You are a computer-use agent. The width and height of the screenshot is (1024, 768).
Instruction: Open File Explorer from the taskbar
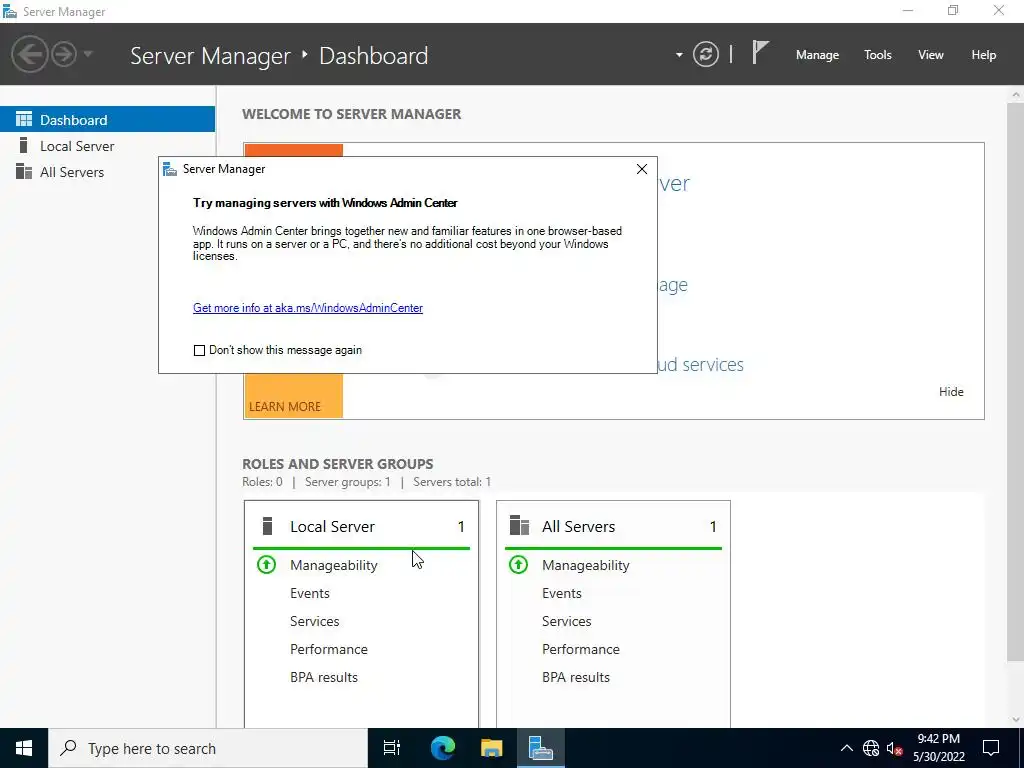(x=491, y=748)
